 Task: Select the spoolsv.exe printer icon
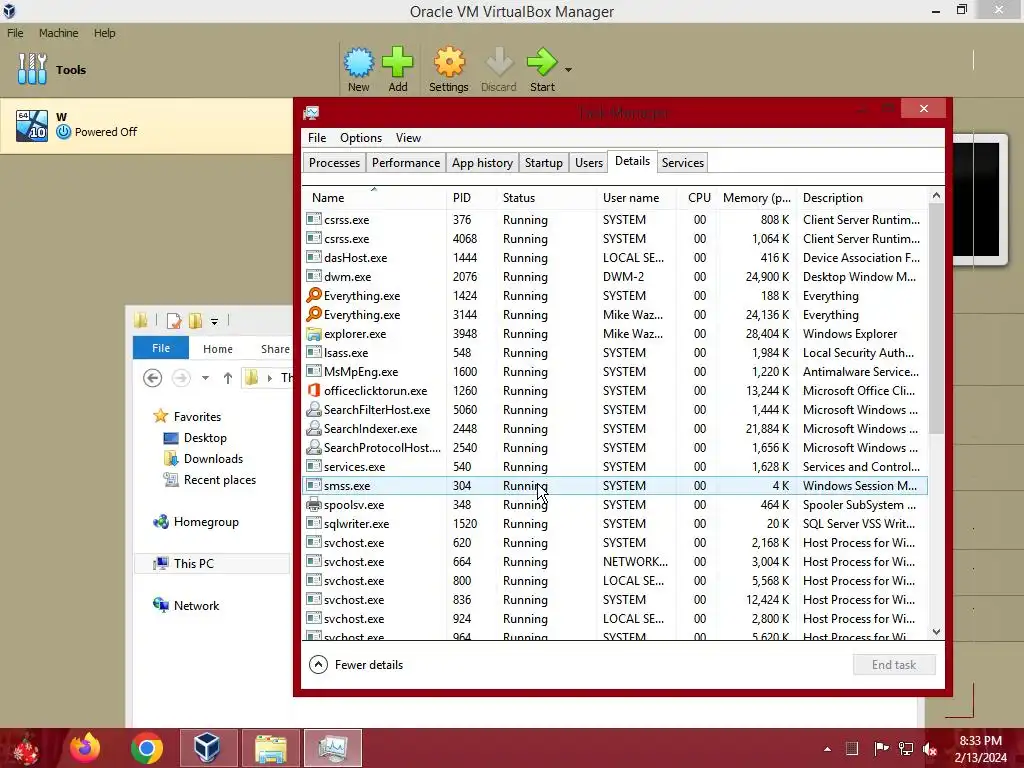(x=314, y=504)
